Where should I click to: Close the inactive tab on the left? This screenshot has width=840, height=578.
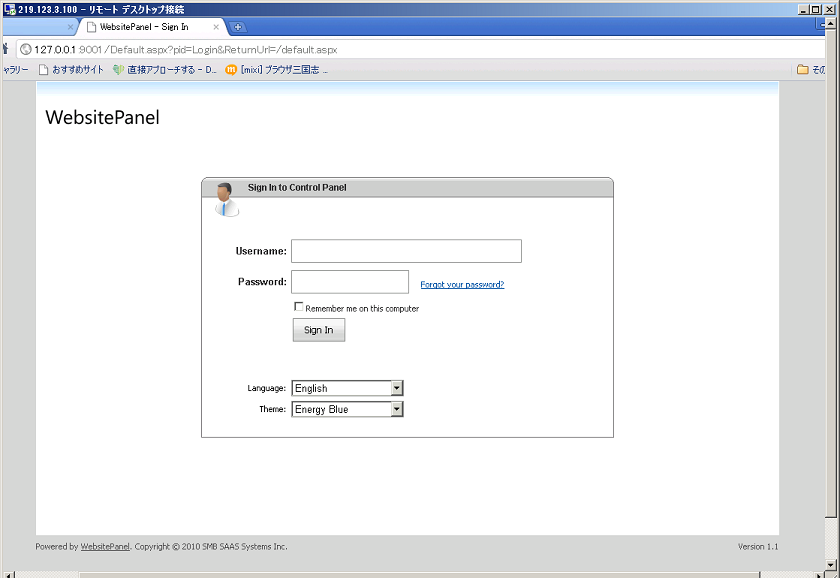click(70, 27)
